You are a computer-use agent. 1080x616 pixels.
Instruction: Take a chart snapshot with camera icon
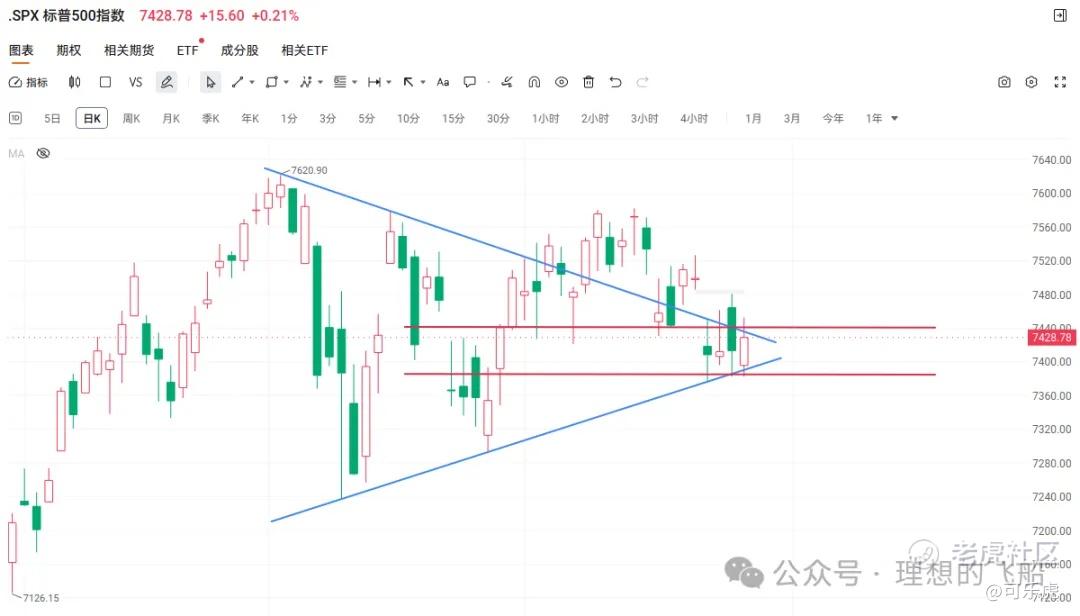point(1004,82)
